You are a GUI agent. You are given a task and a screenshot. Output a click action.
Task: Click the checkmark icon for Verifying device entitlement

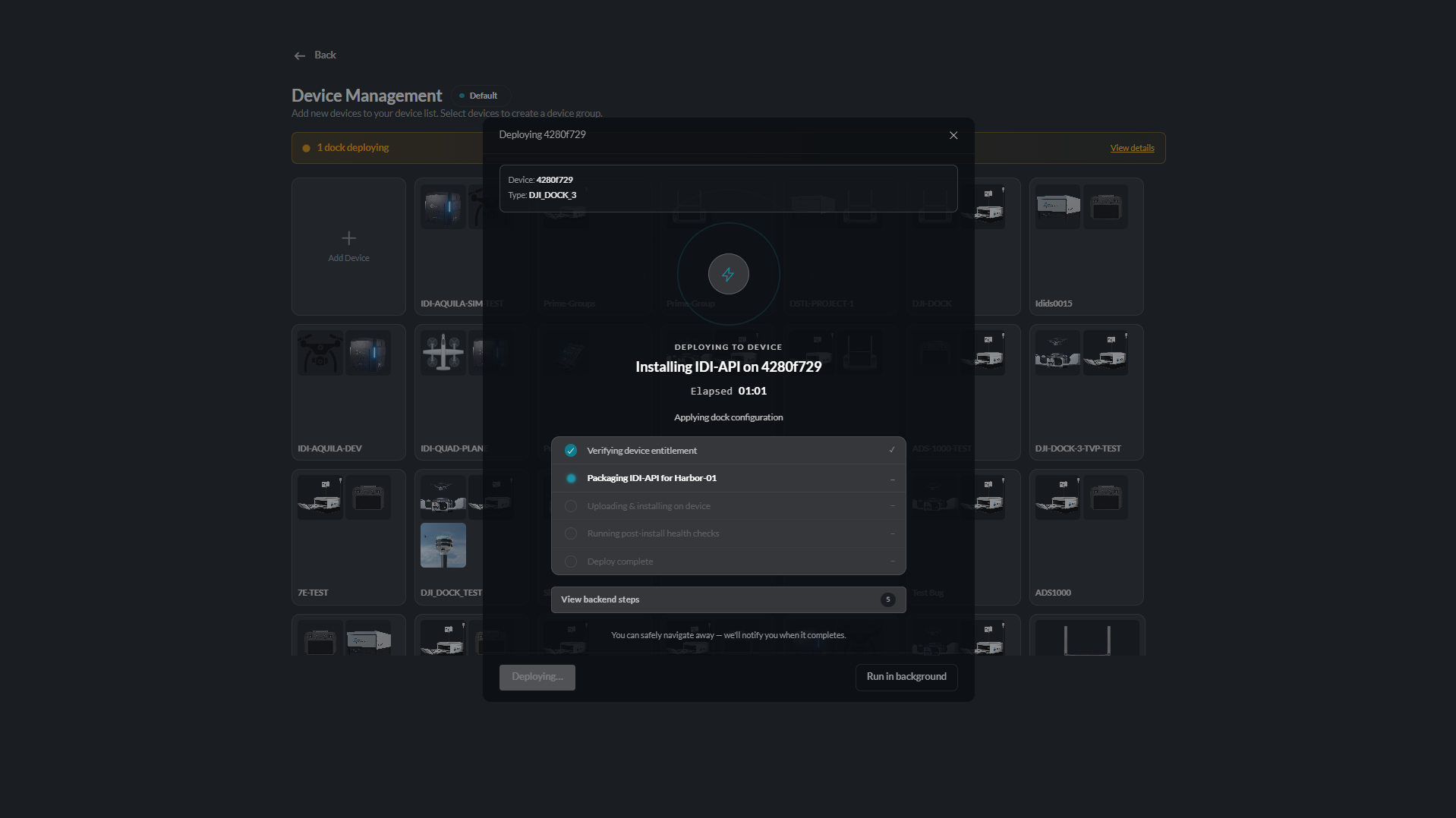571,451
